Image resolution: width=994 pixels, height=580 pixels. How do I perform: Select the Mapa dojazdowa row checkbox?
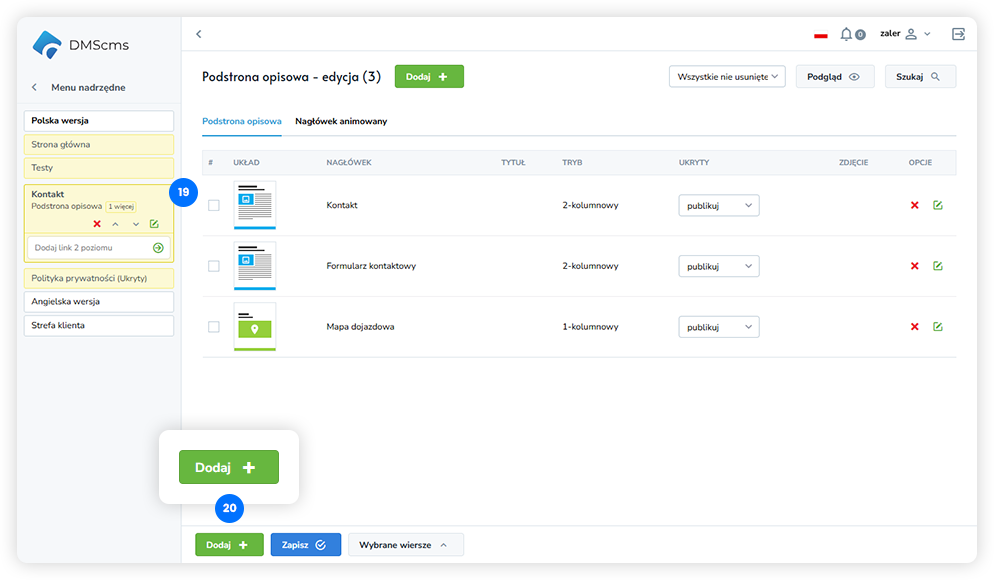[213, 327]
